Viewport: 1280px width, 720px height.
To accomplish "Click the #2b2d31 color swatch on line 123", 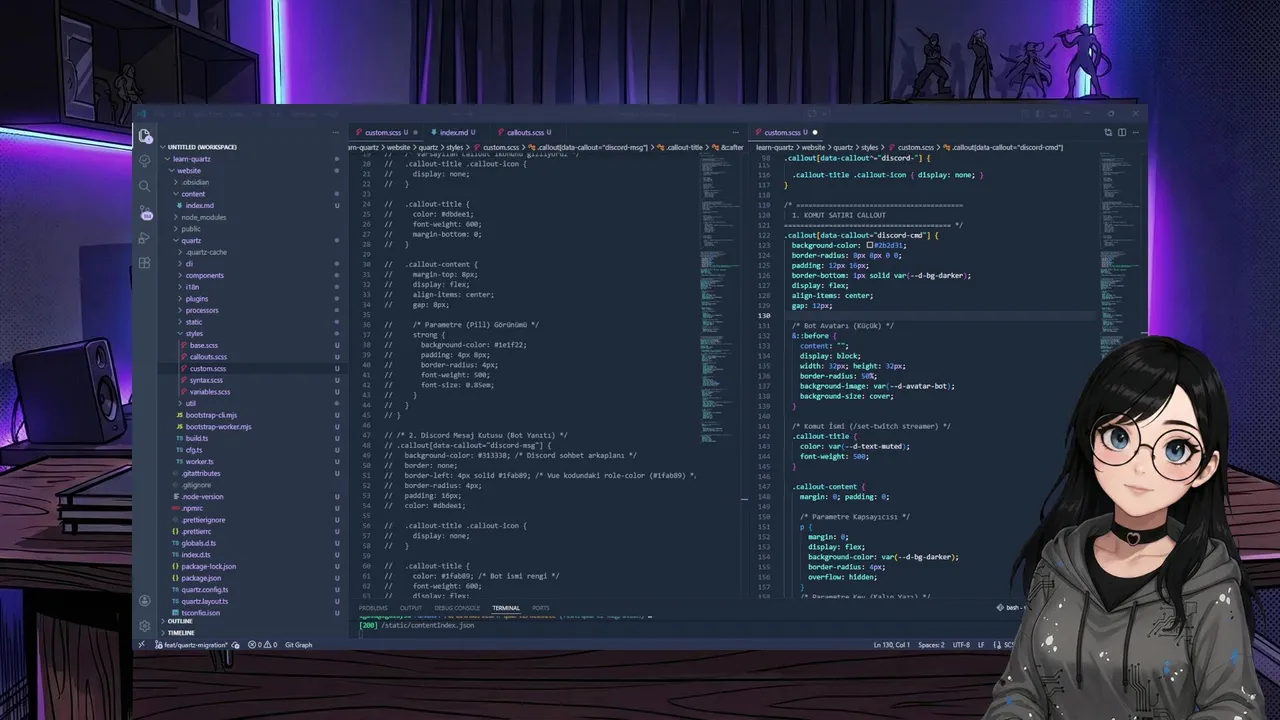I will [871, 245].
